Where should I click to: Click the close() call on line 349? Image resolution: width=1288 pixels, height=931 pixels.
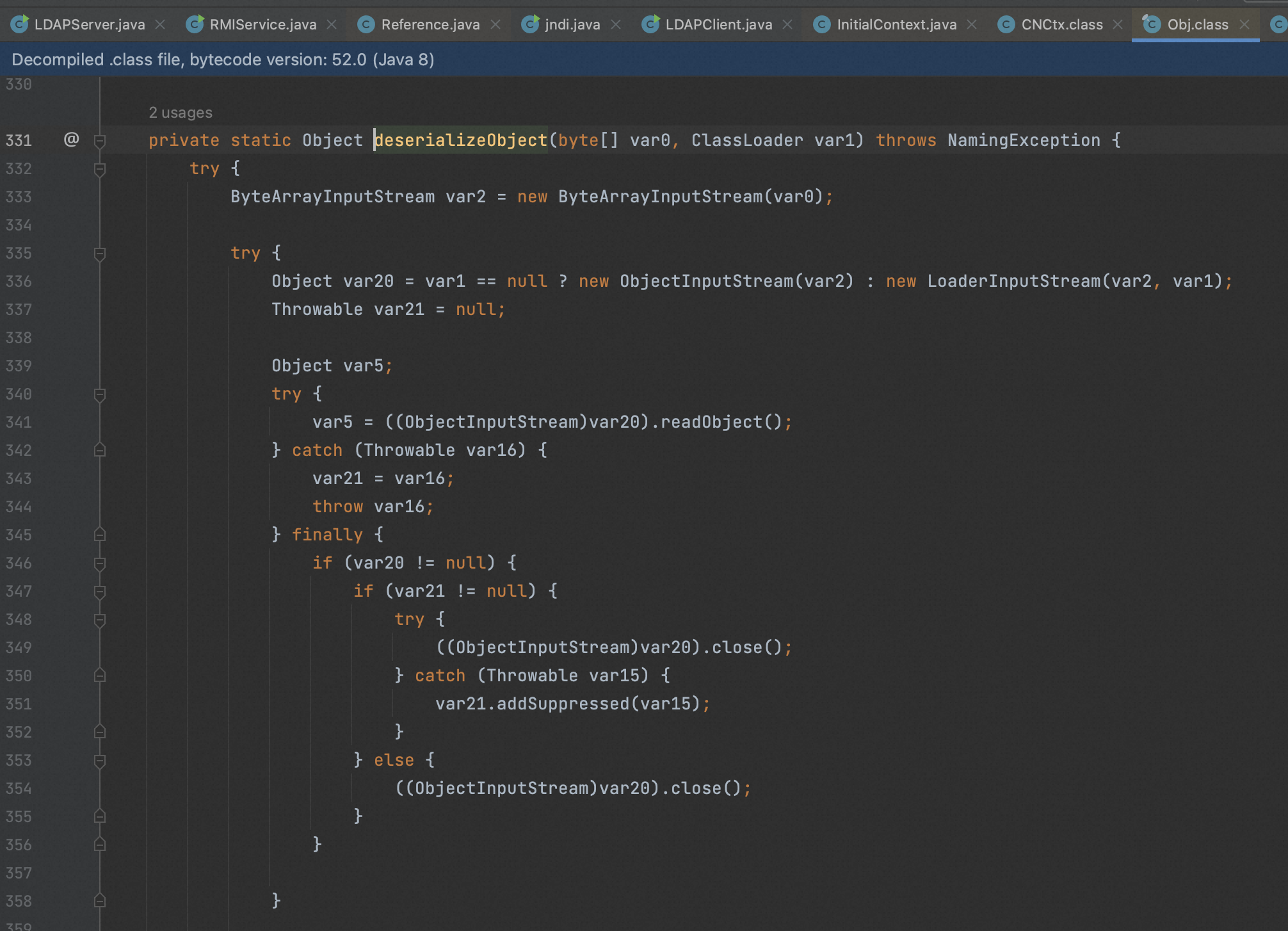coord(747,647)
